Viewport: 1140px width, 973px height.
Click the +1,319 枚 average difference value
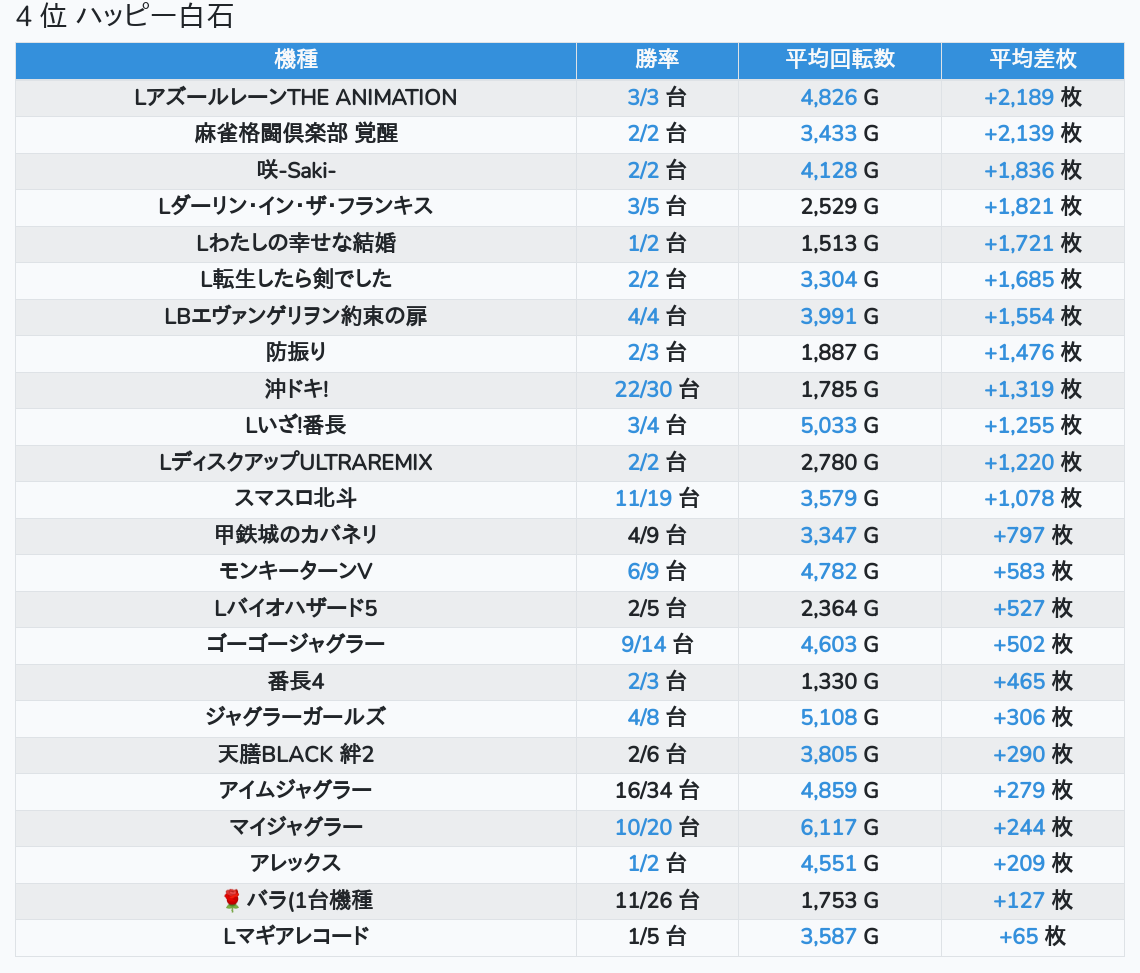pos(1033,389)
